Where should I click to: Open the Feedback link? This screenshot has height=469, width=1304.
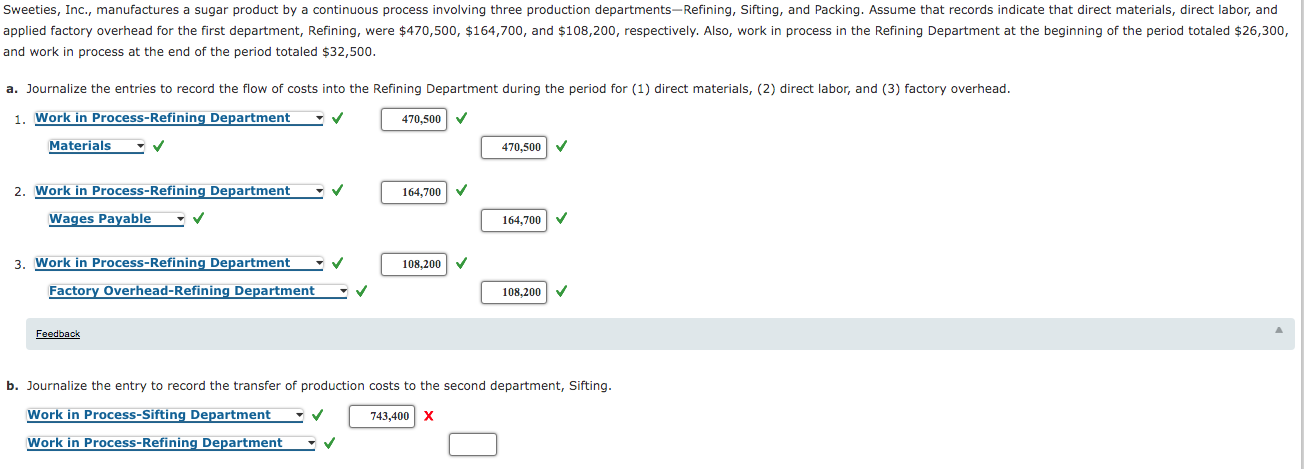(58, 334)
